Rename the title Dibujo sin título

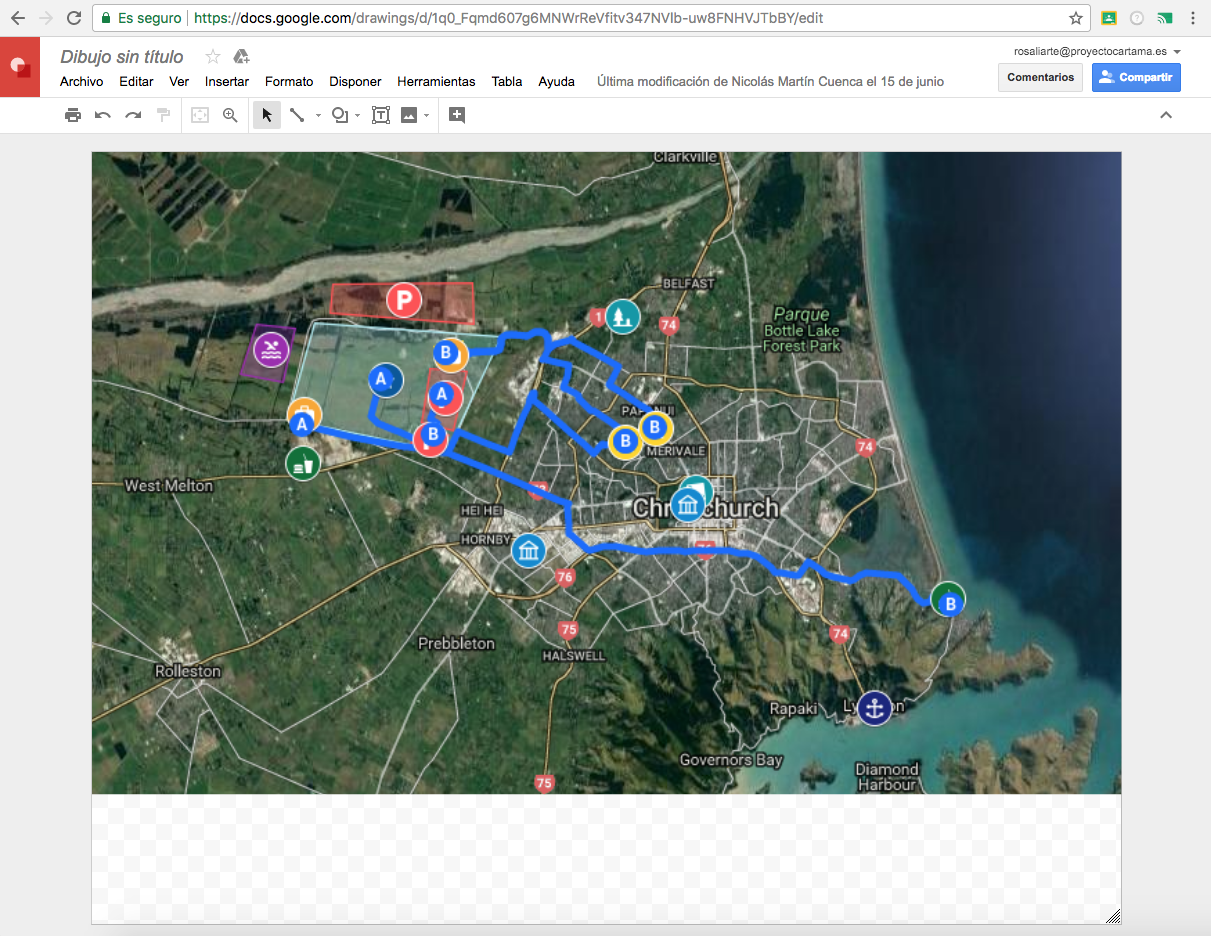coord(122,57)
